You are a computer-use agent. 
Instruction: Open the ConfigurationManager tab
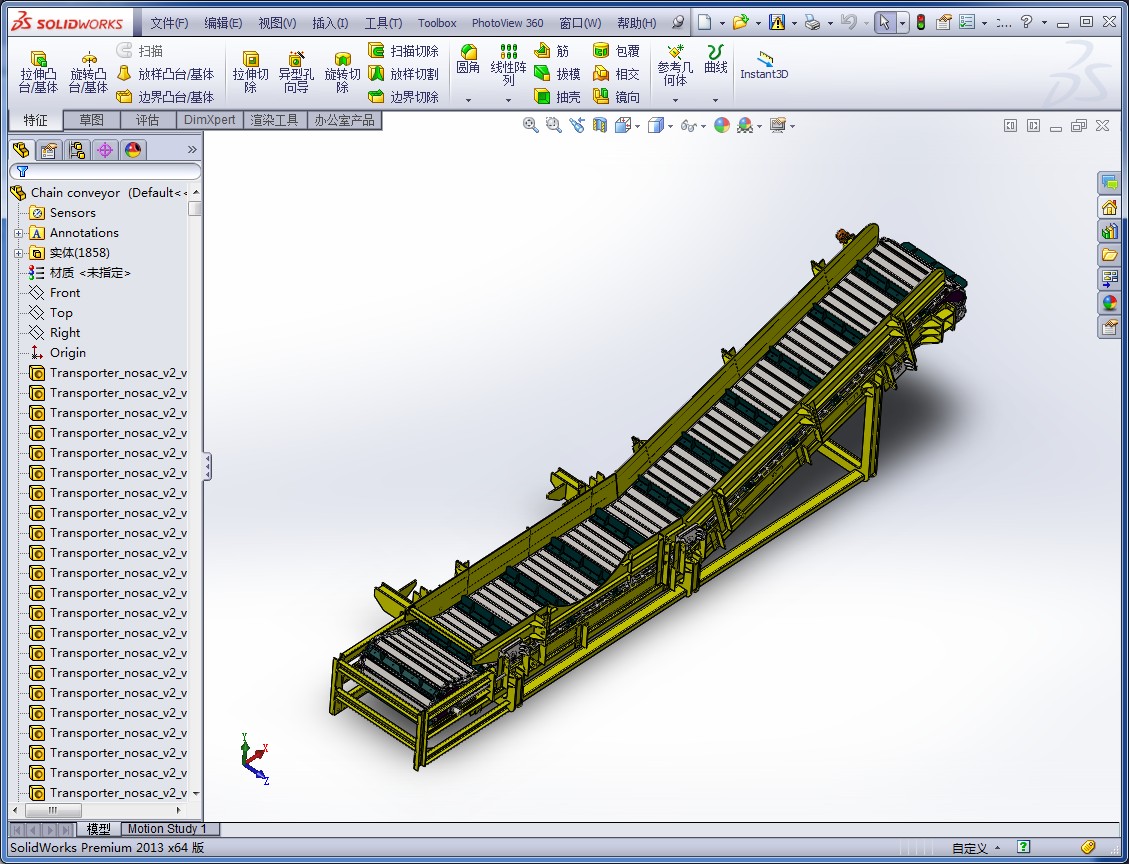click(77, 150)
